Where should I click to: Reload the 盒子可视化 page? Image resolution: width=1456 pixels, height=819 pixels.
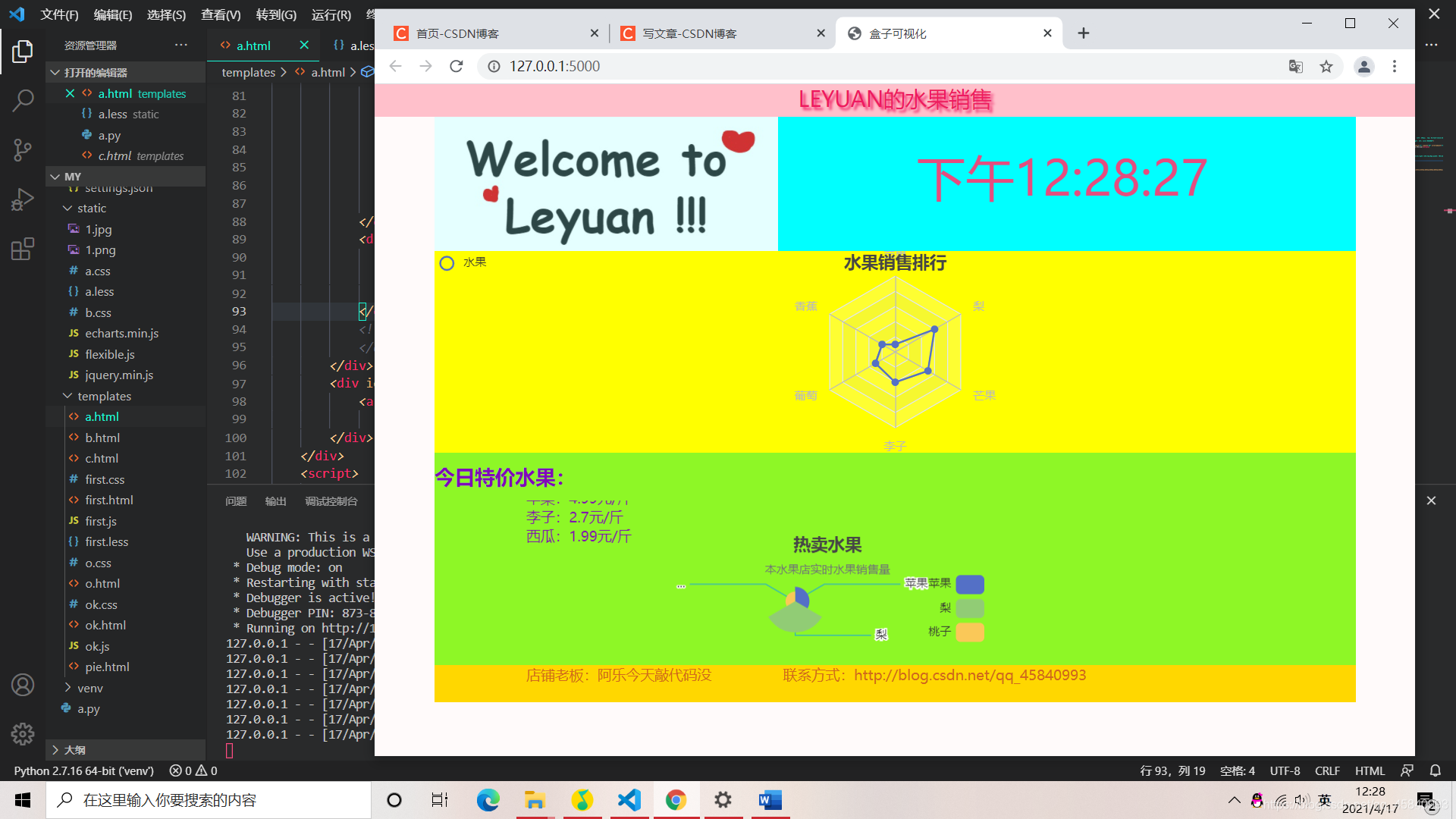456,66
